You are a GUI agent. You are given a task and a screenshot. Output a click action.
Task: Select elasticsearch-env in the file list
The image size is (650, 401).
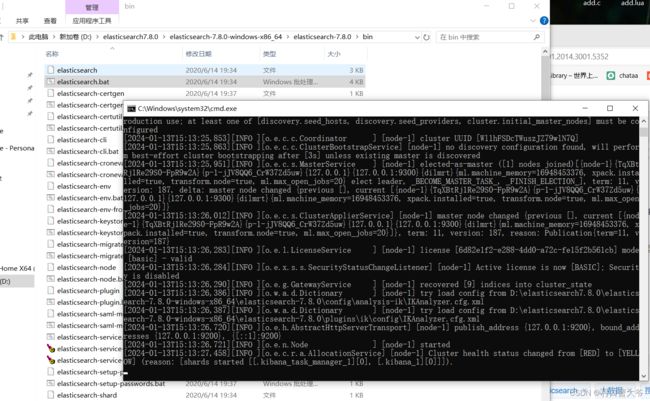point(84,186)
